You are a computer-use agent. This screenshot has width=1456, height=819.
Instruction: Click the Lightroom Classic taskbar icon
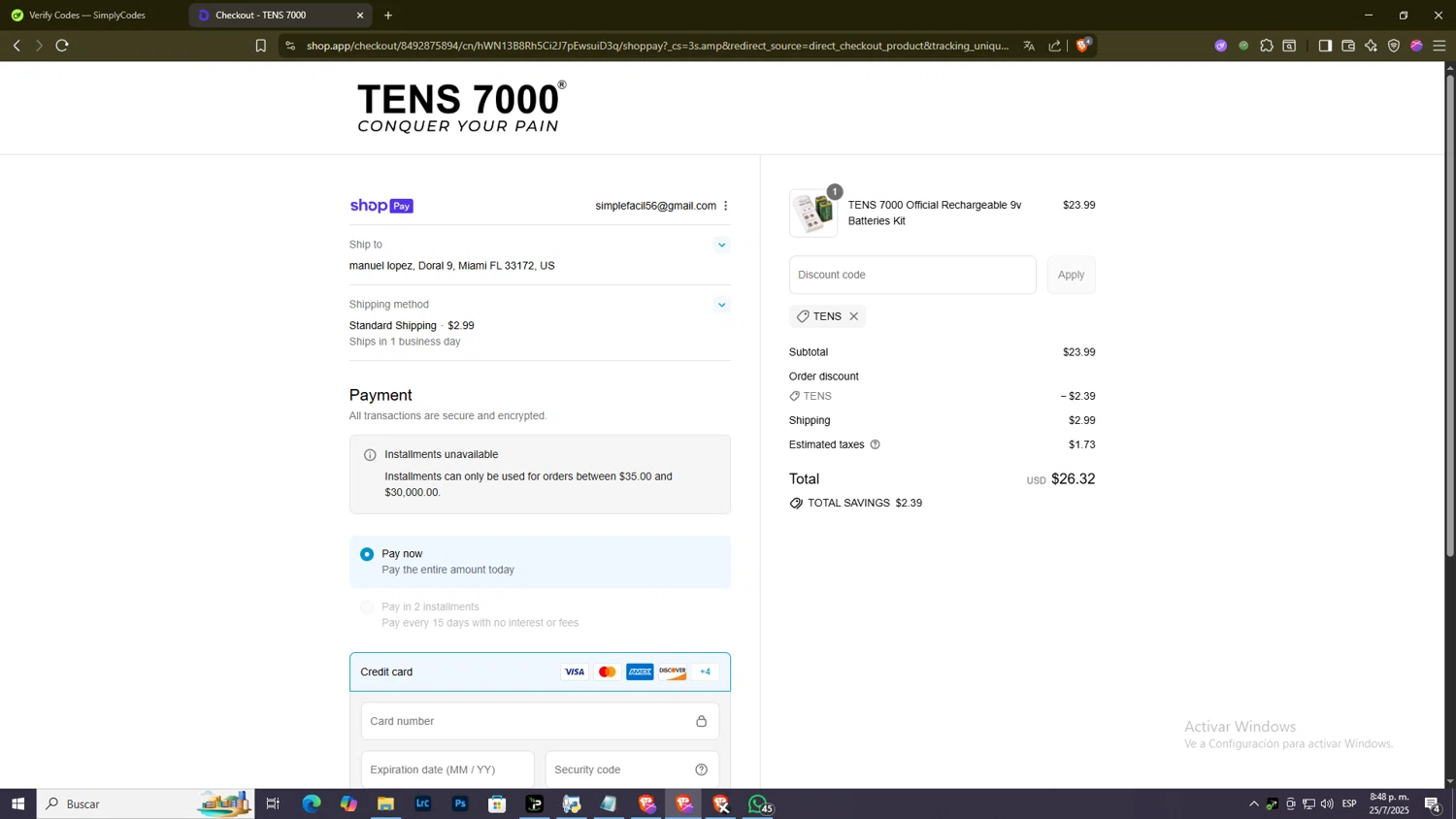(x=422, y=803)
